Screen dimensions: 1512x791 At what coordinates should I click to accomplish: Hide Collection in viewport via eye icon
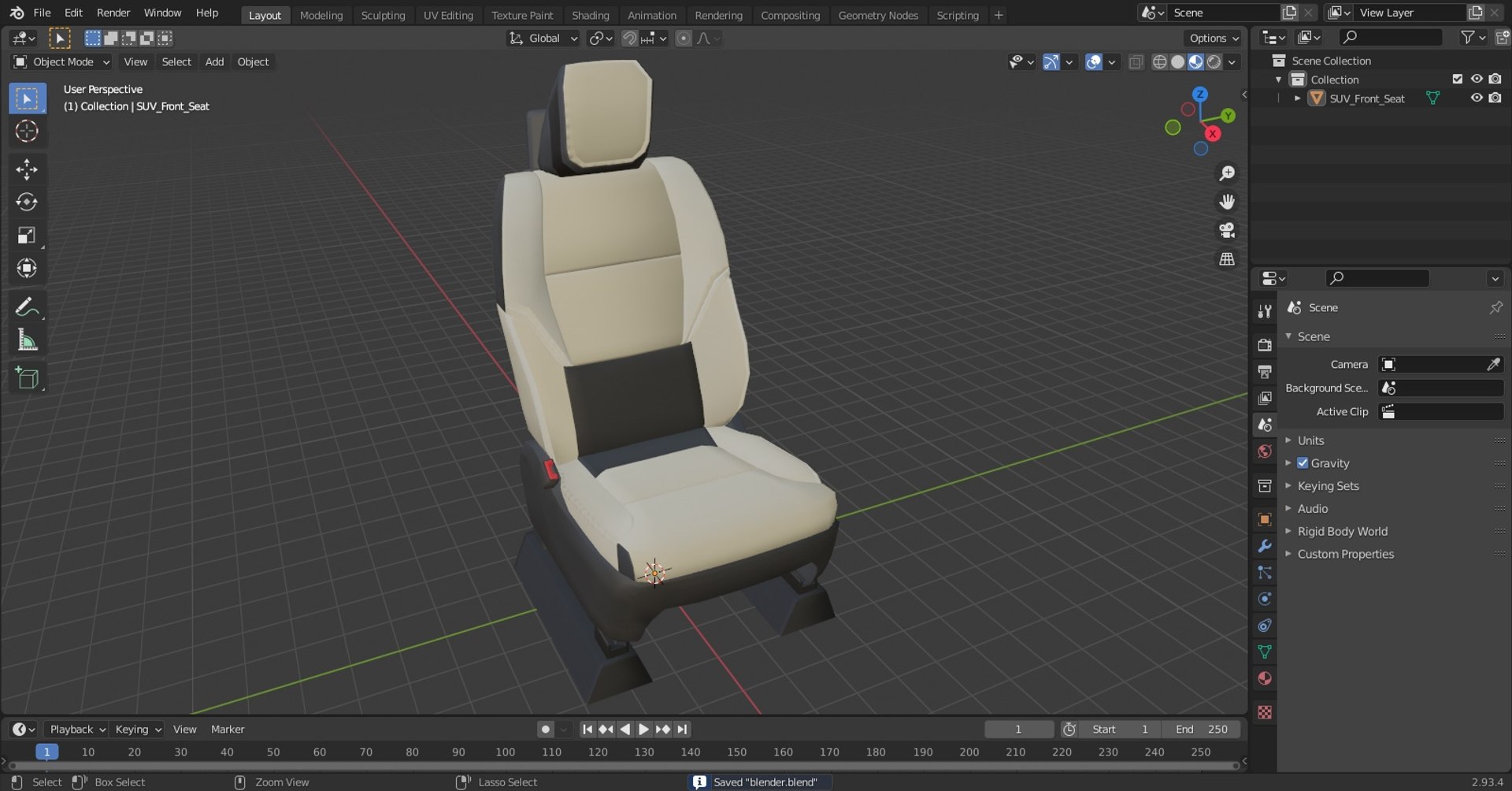point(1477,80)
